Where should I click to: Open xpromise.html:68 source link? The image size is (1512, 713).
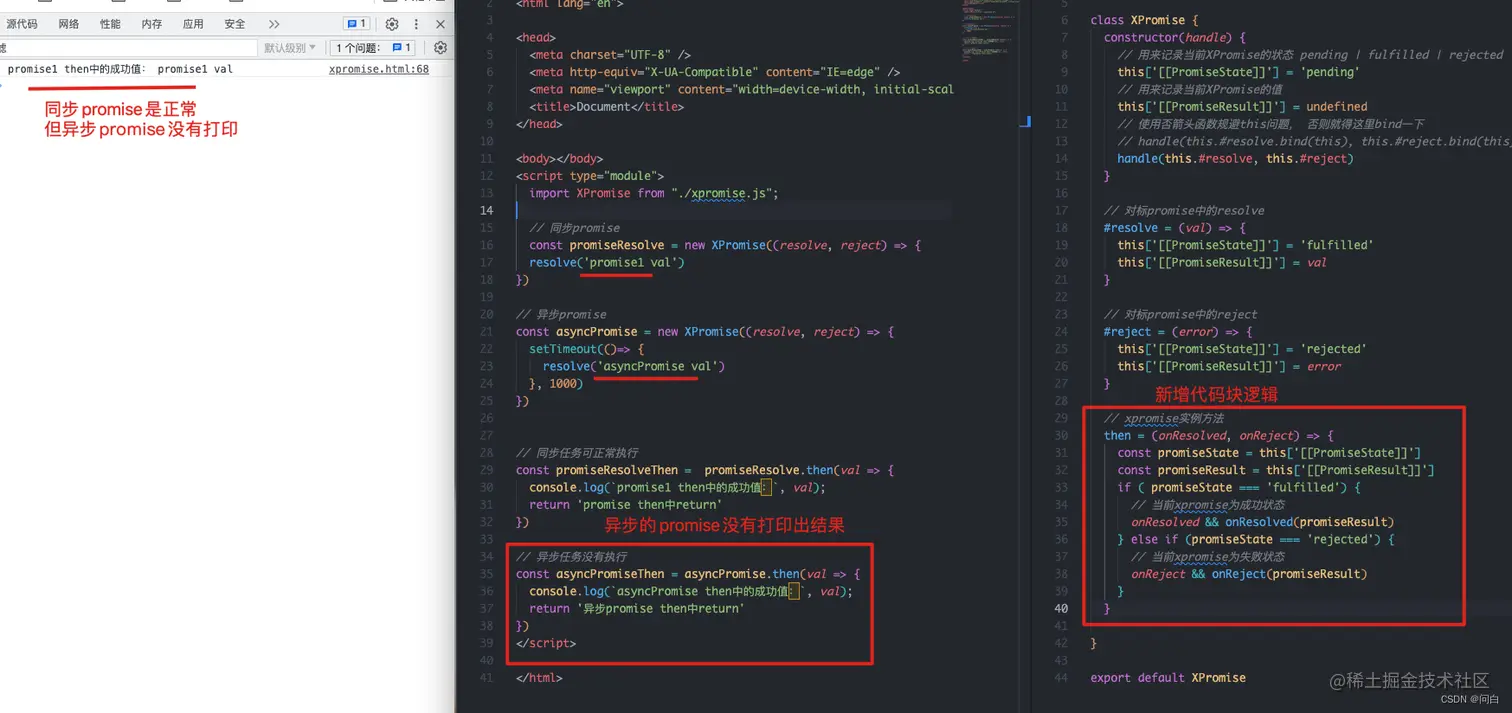(379, 69)
